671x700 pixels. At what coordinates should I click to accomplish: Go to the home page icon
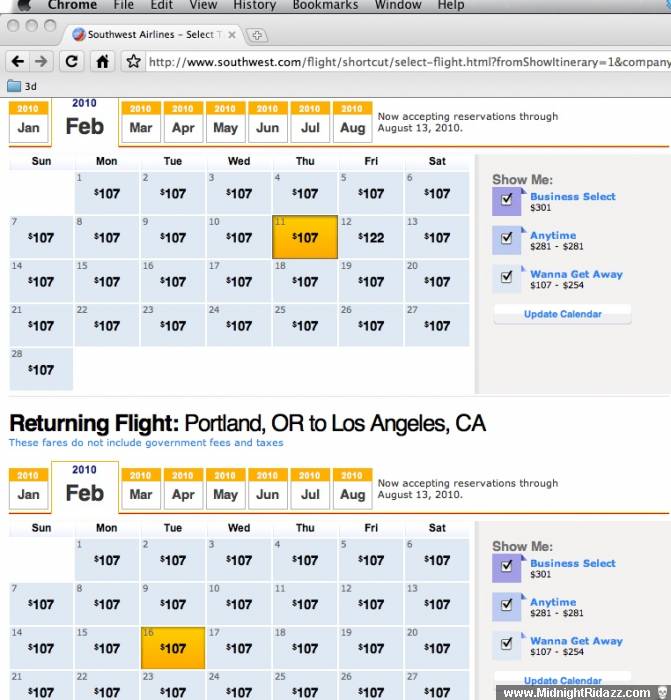click(102, 61)
